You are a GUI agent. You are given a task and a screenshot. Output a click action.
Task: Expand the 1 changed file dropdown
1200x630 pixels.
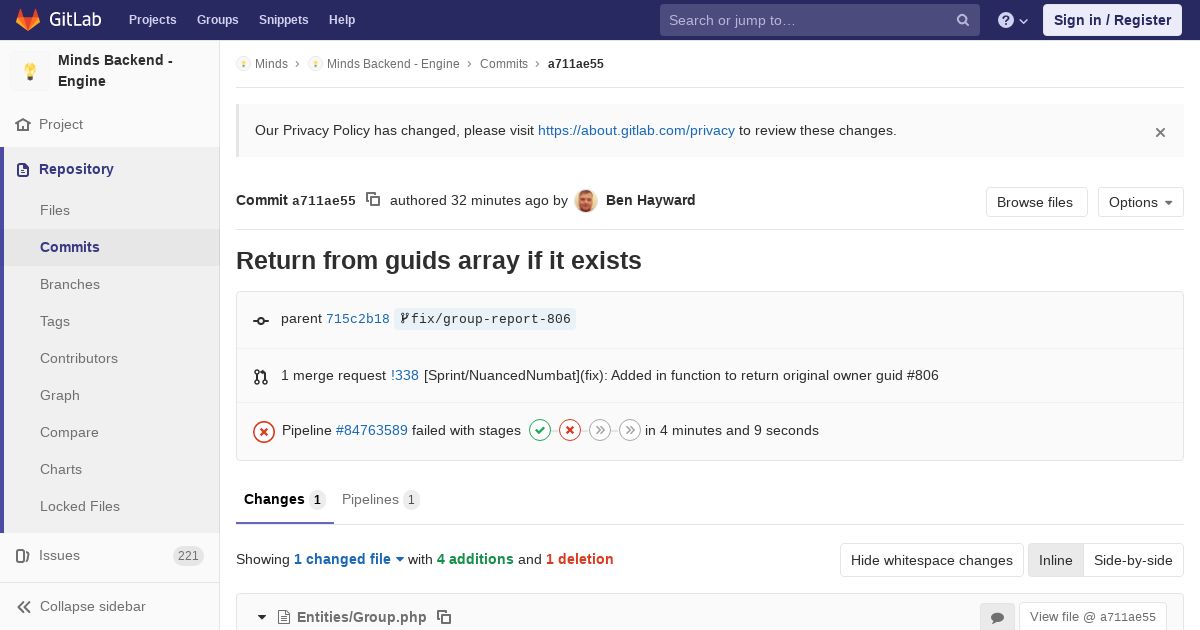tap(349, 559)
